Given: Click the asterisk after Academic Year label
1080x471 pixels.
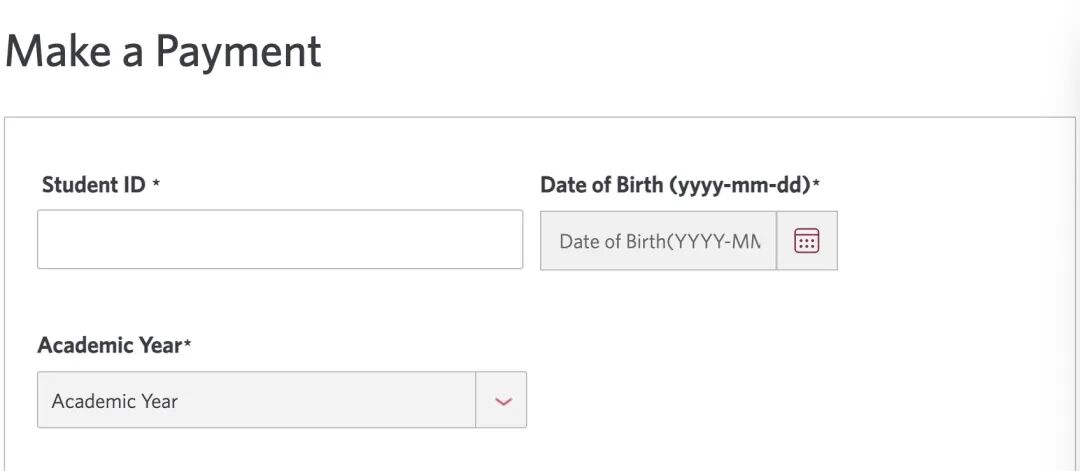Looking at the screenshot, I should tap(188, 345).
